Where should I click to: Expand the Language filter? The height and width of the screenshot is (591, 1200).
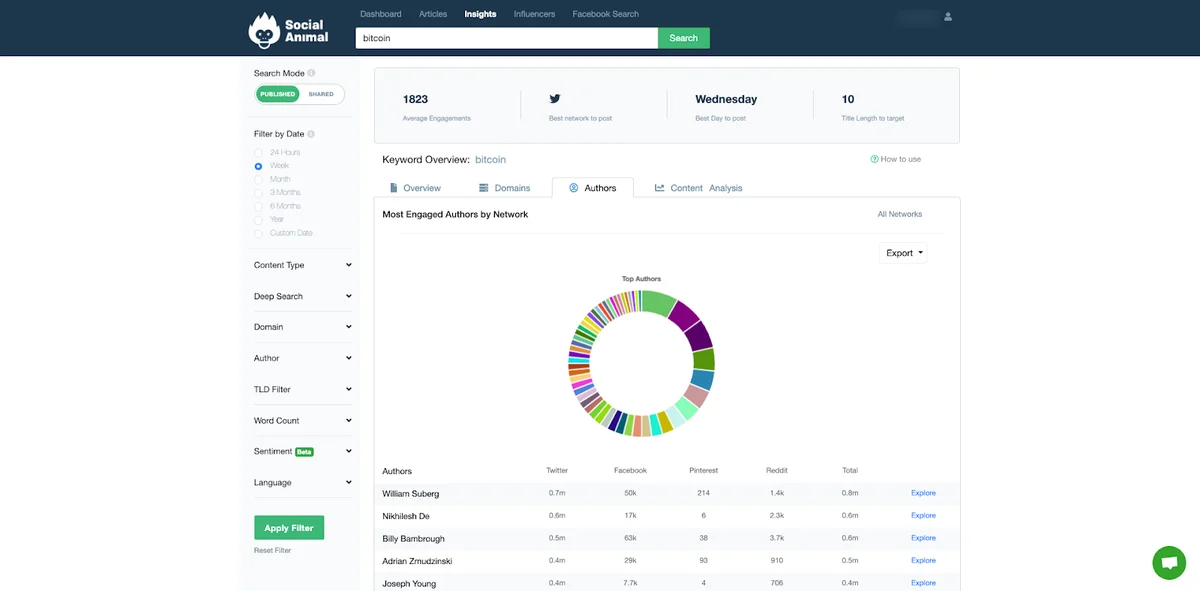(x=303, y=483)
